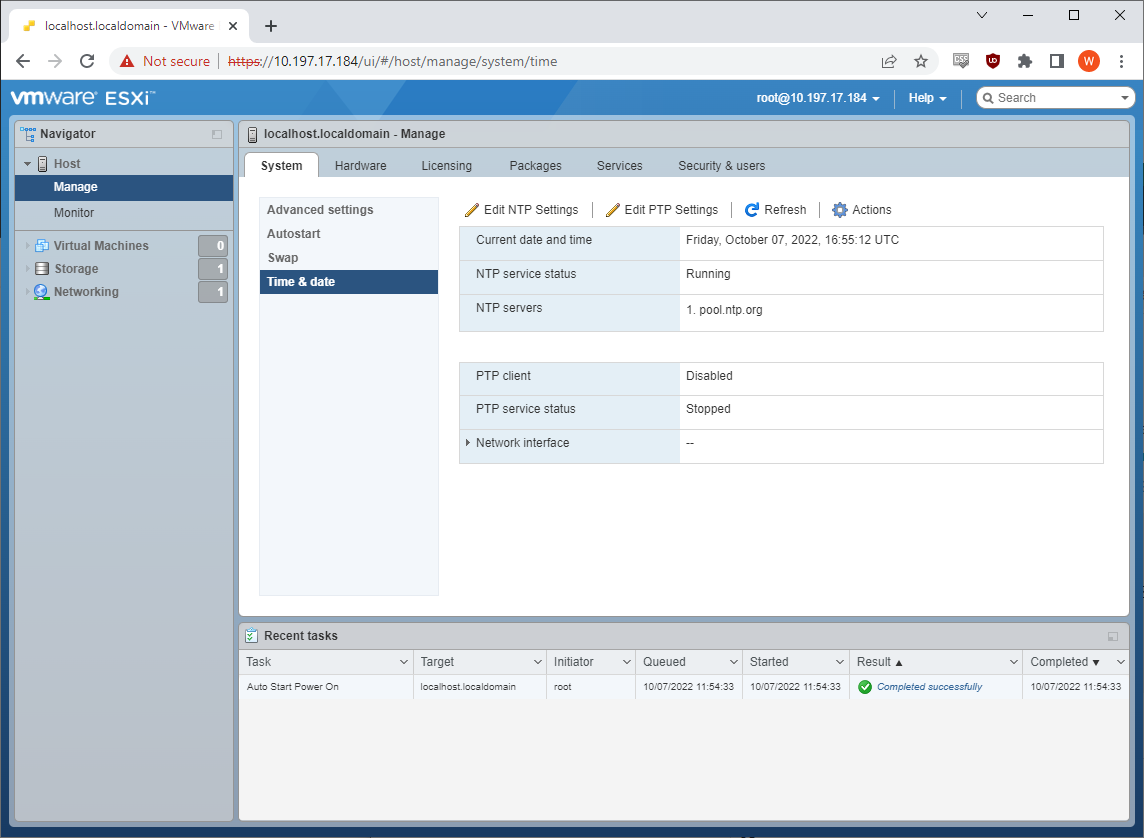This screenshot has width=1144, height=838.
Task: Minimize the Recent tasks panel icon
Action: point(1113,636)
